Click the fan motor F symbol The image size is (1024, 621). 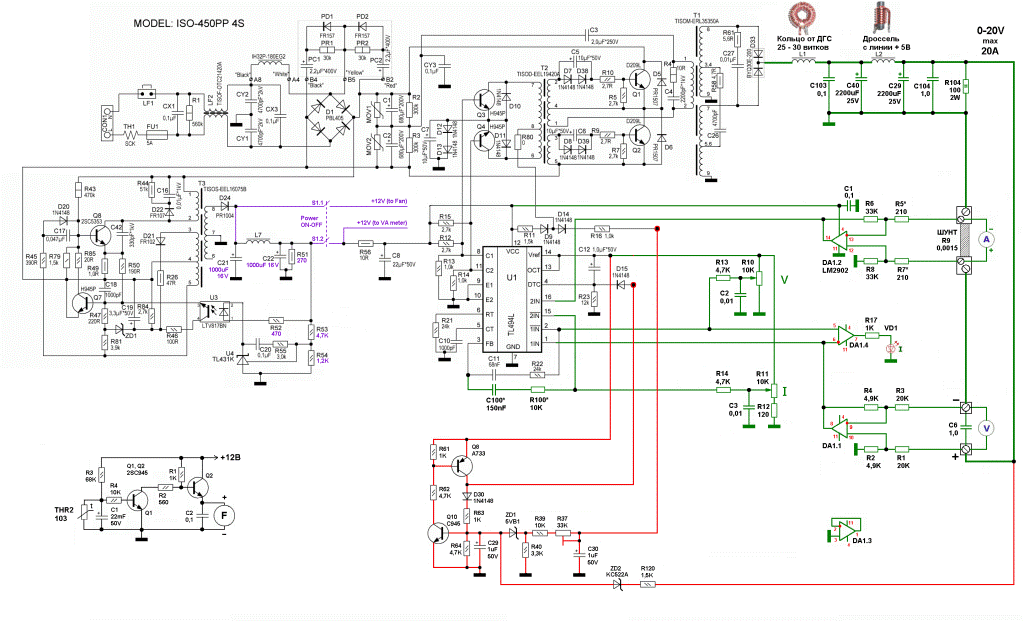pos(225,516)
